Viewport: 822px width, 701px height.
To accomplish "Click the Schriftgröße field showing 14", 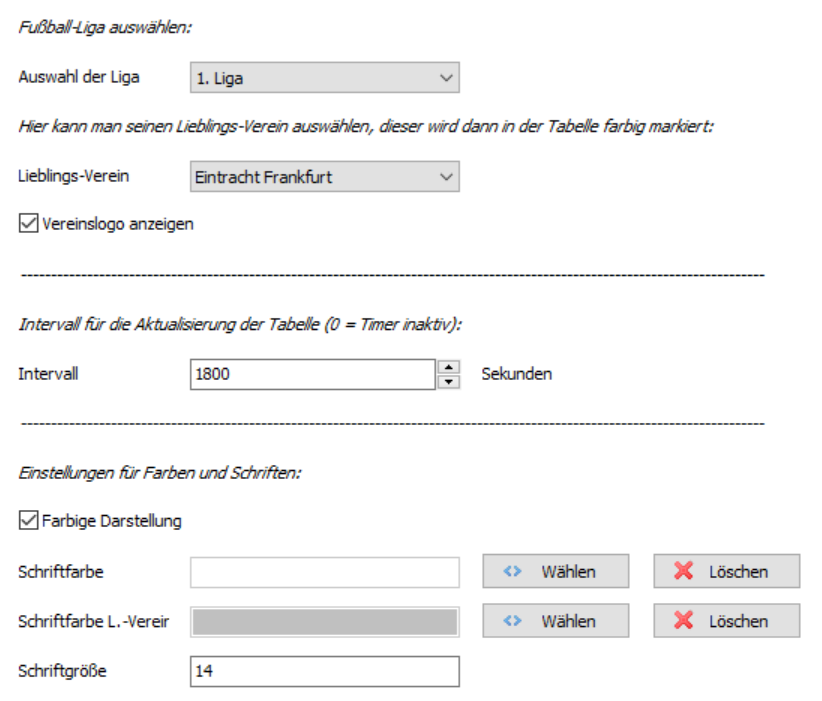I will point(325,671).
